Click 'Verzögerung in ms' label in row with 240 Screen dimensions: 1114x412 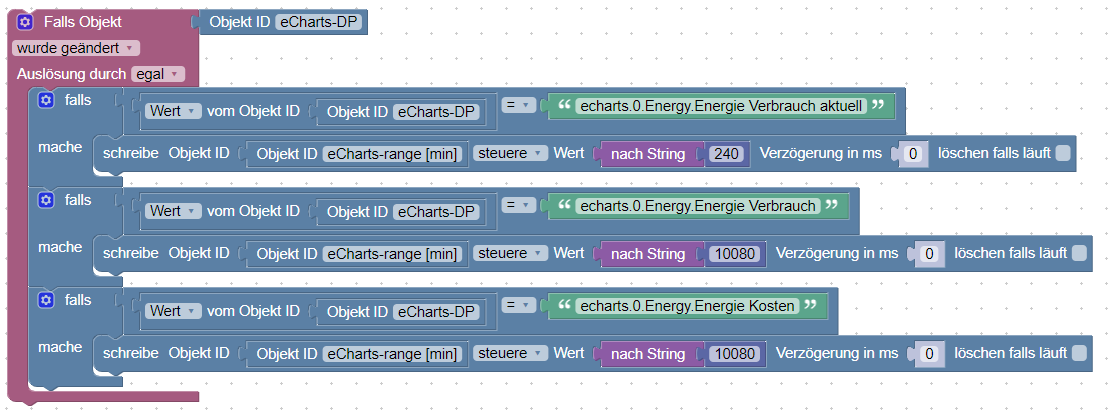pos(821,153)
